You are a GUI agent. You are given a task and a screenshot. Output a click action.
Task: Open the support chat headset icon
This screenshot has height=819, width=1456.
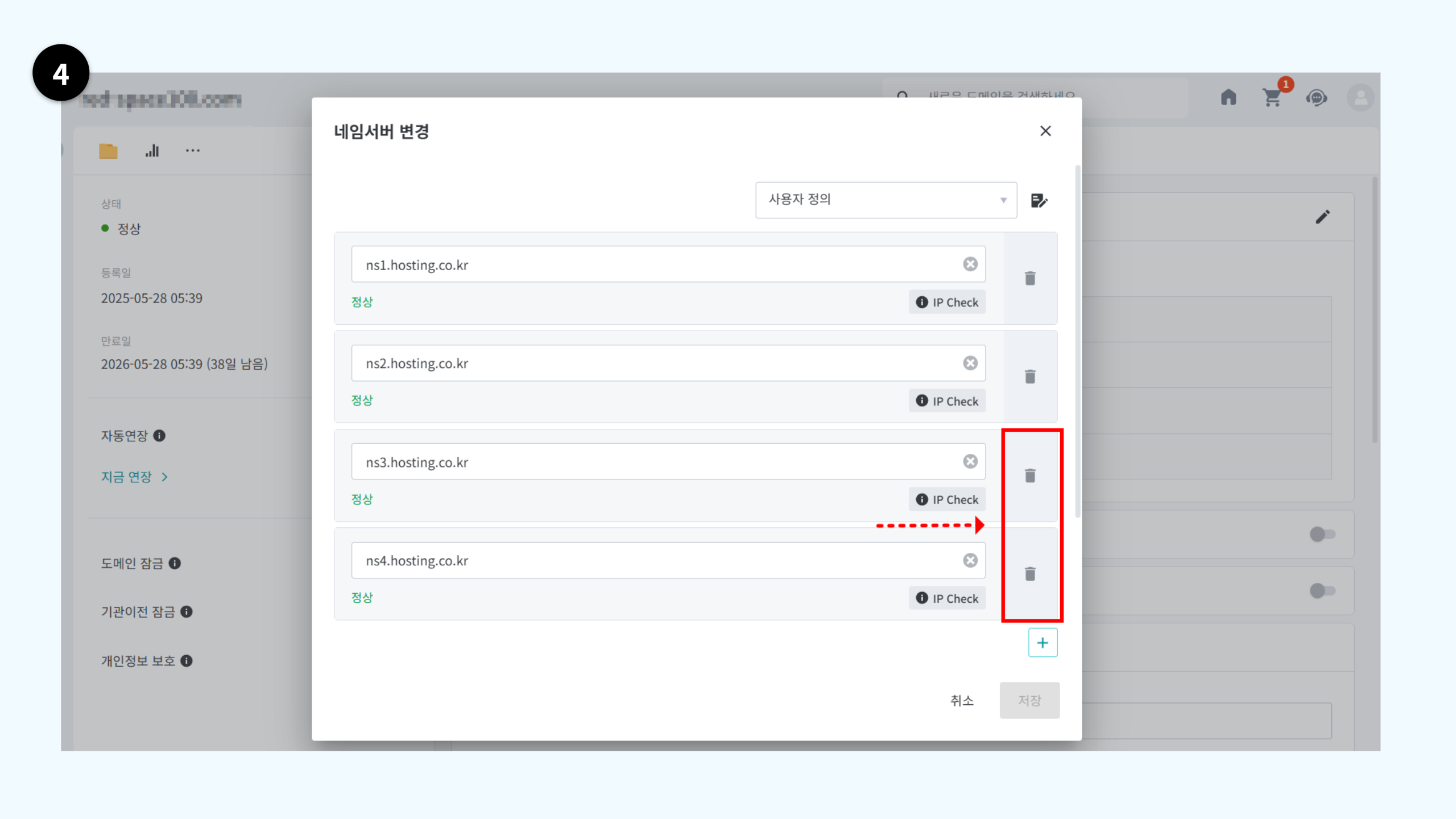coord(1316,98)
